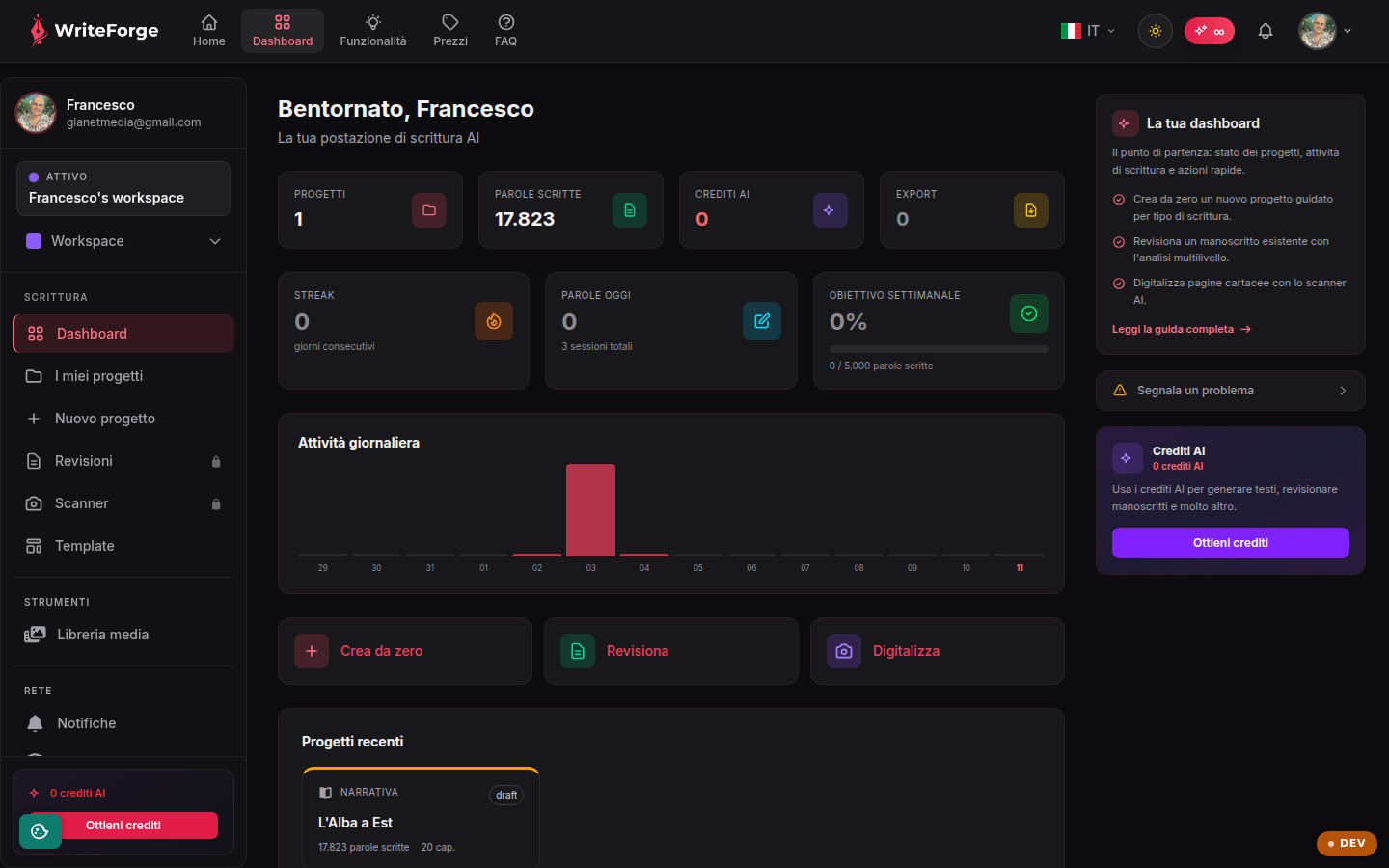Open the user avatar menu top right
This screenshot has height=868, width=1389.
1325,31
